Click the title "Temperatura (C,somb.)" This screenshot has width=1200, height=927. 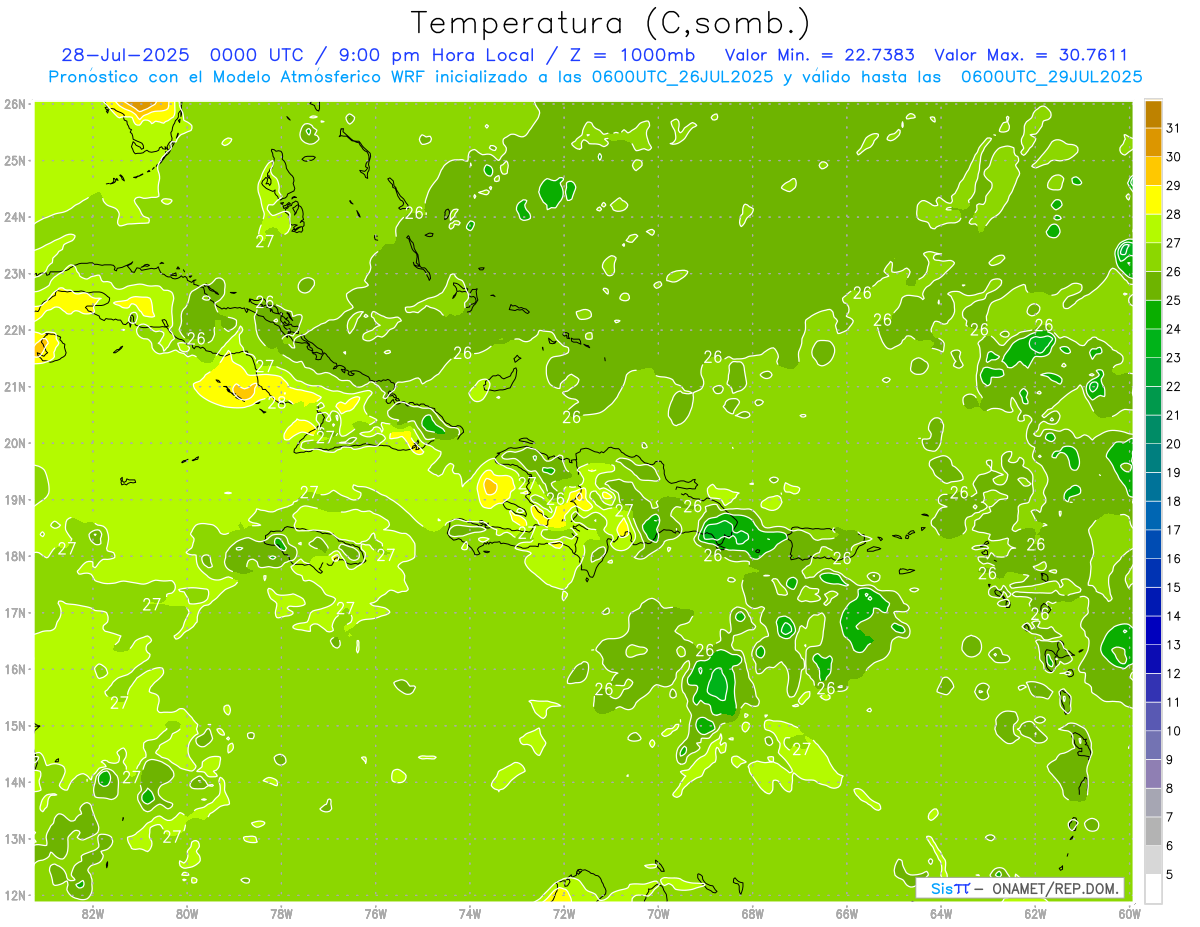pyautogui.click(x=611, y=23)
